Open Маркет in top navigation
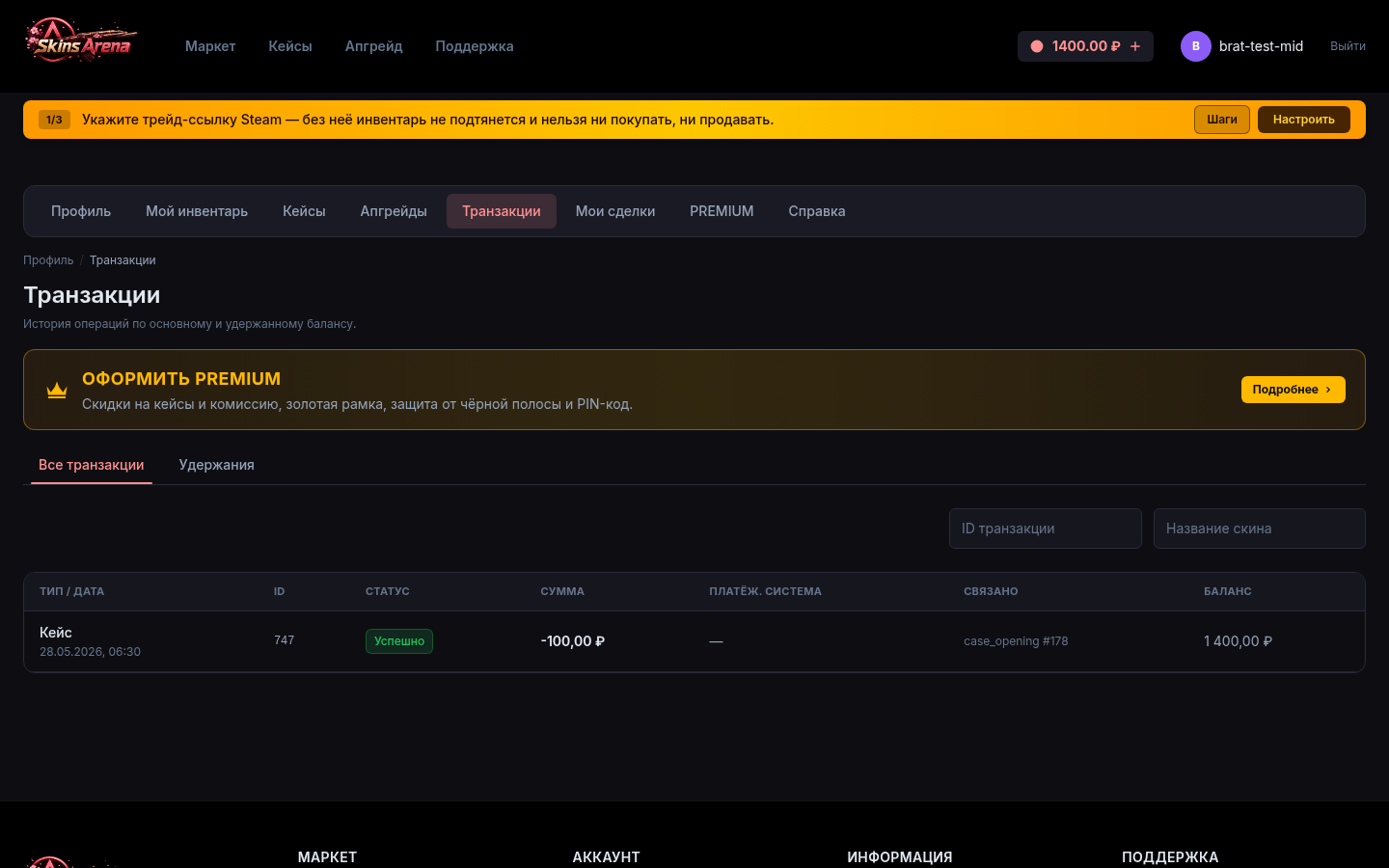Viewport: 1389px width, 868px height. (x=210, y=46)
